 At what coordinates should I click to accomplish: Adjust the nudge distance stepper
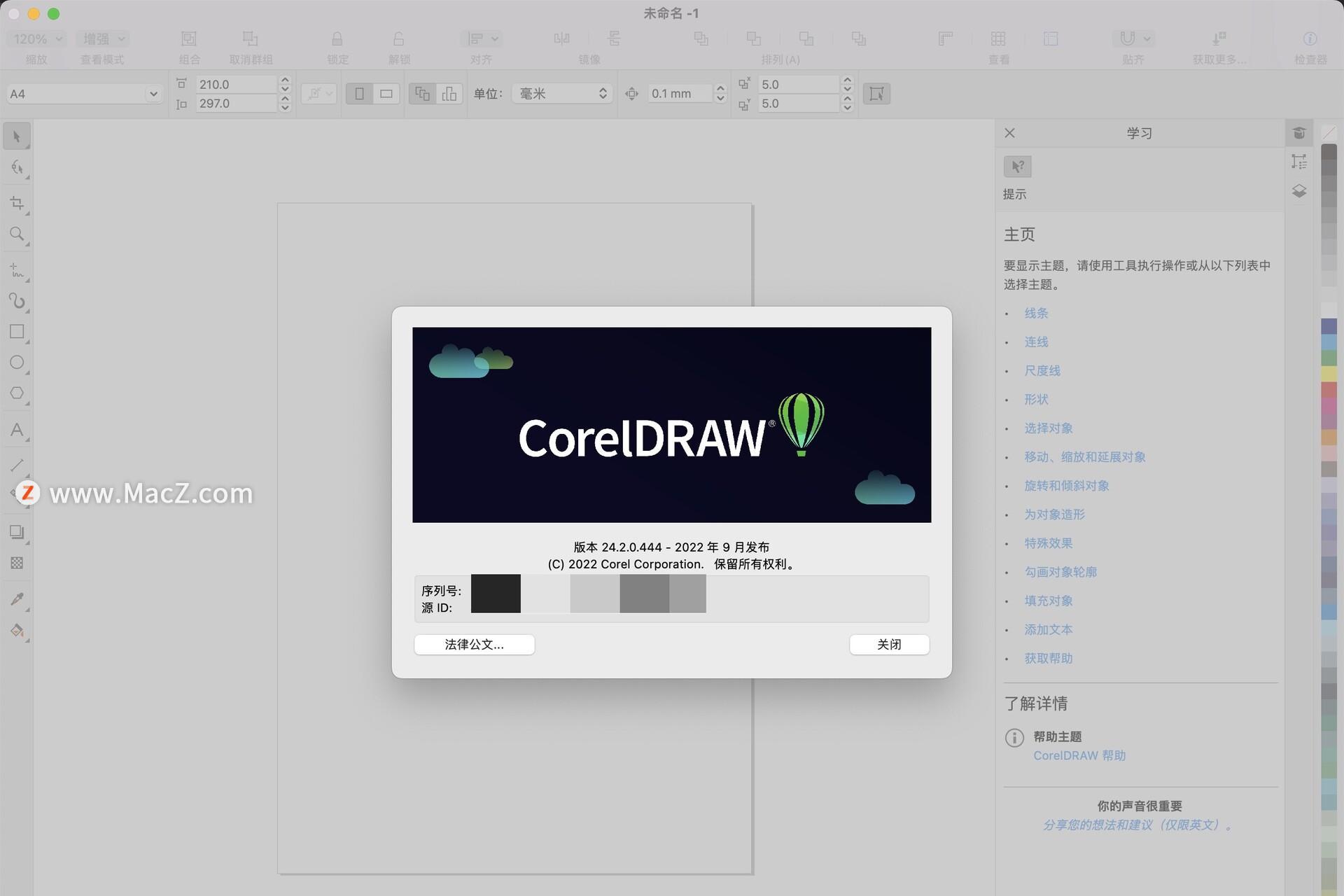point(720,94)
